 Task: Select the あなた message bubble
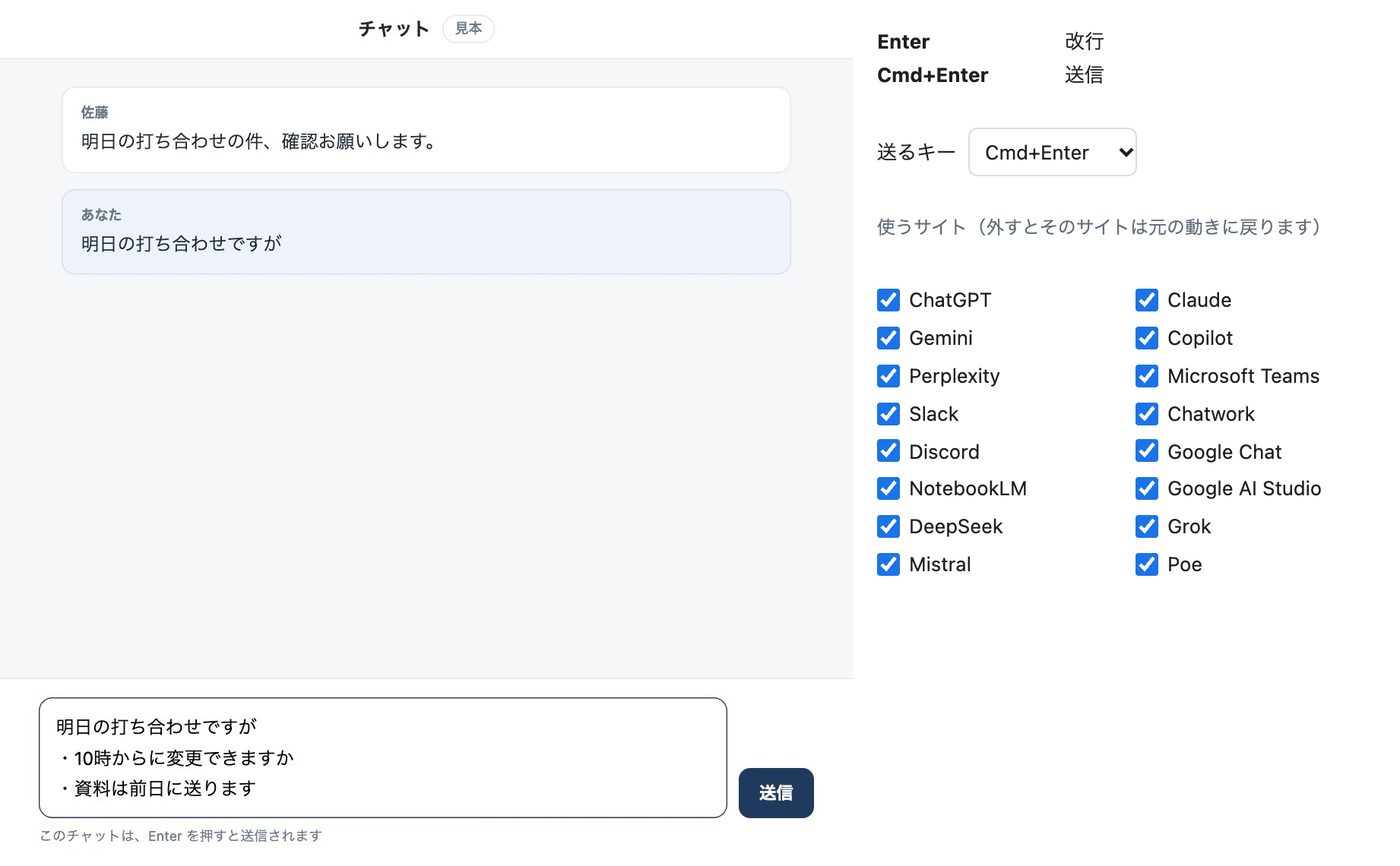(426, 232)
